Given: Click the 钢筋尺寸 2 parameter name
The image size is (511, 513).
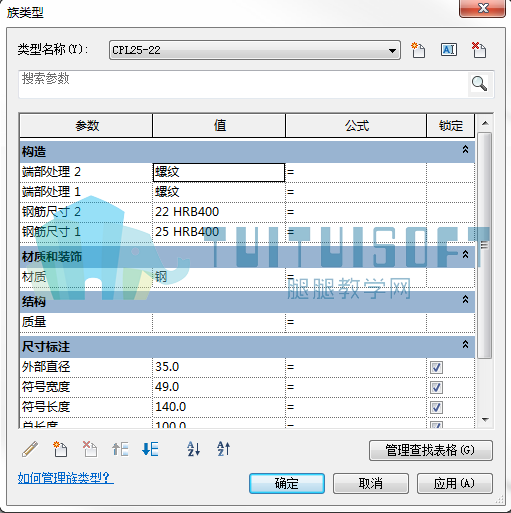Looking at the screenshot, I should (x=52, y=212).
